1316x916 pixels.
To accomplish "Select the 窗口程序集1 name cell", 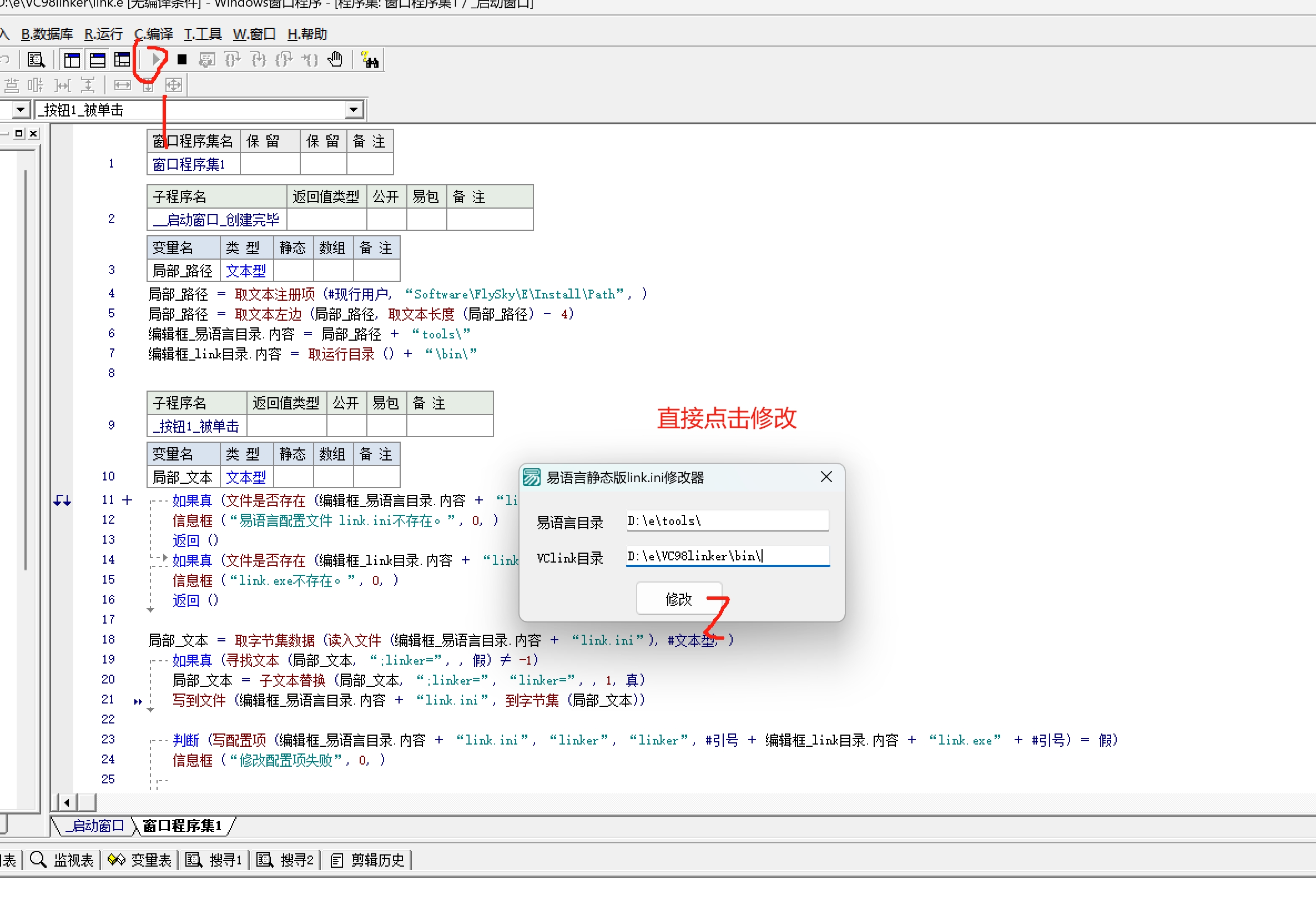I will [194, 164].
